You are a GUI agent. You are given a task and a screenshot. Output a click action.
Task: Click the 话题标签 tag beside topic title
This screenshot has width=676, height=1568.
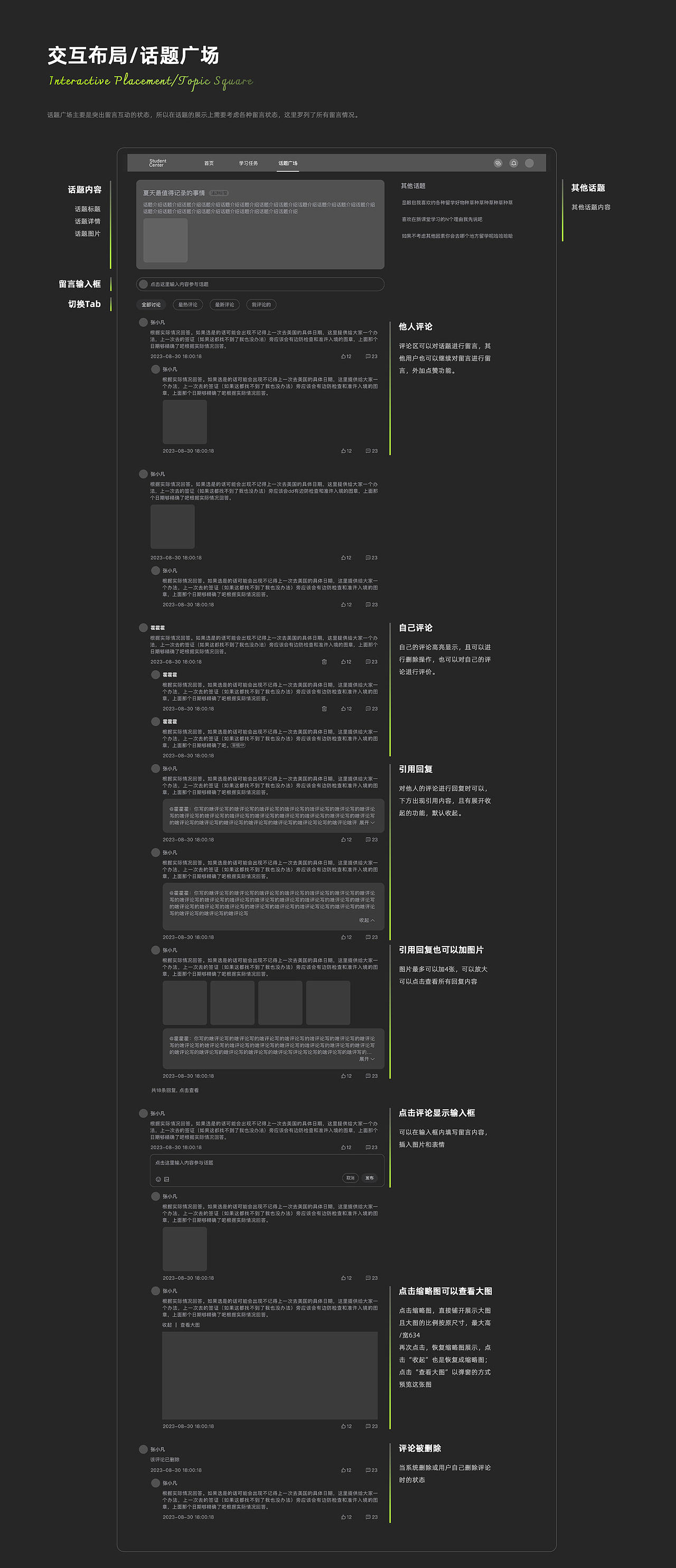(x=219, y=193)
